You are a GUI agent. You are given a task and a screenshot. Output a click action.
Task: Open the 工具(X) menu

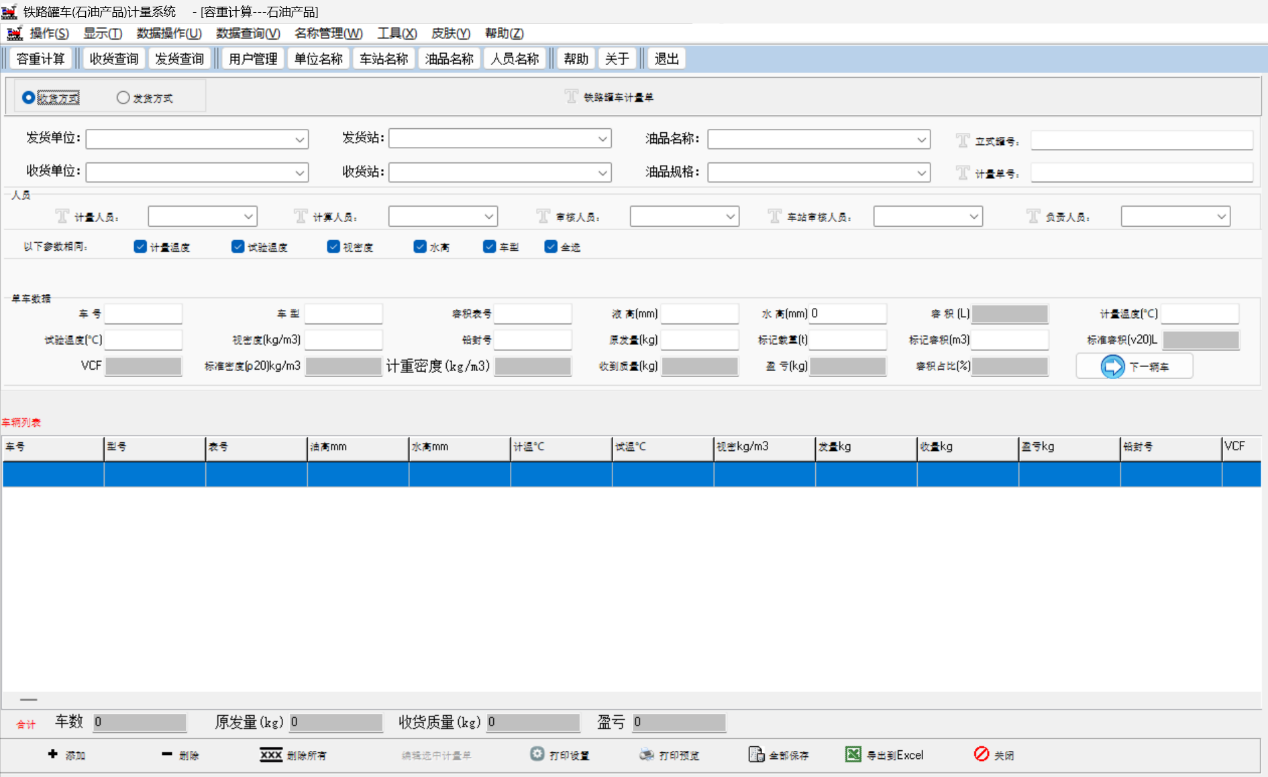[x=396, y=33]
